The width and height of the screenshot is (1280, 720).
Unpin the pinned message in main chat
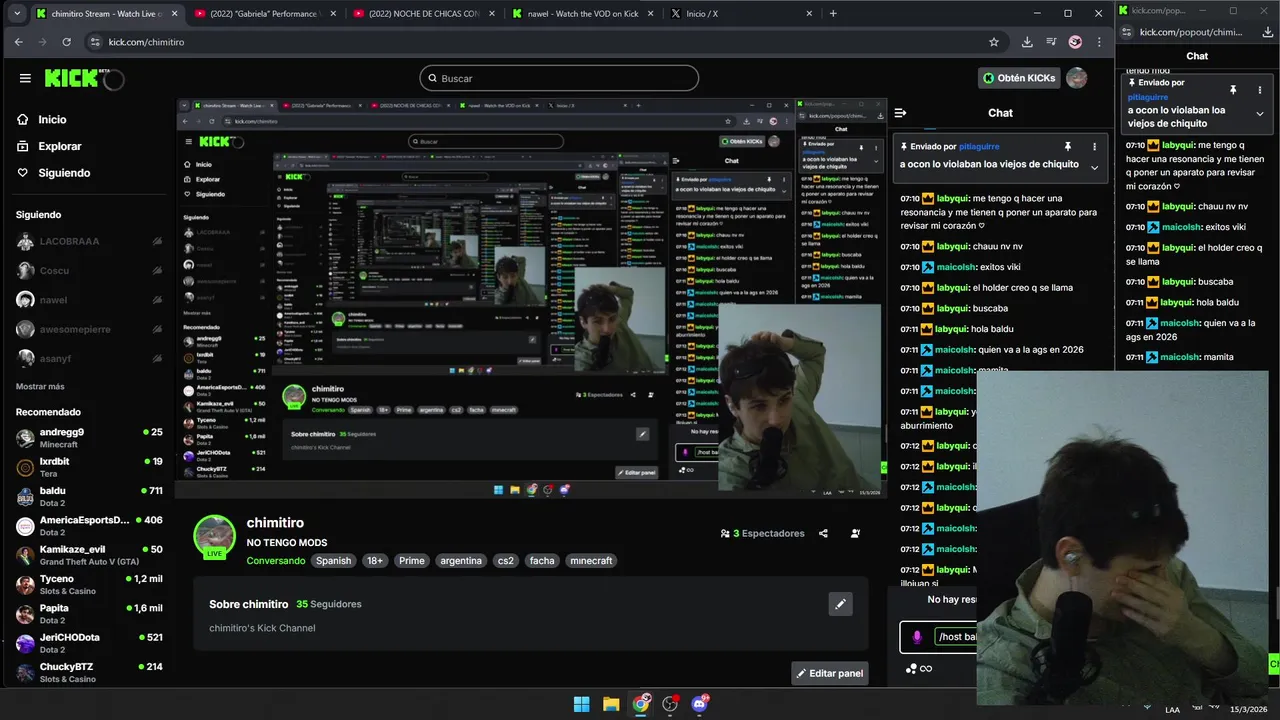click(1068, 146)
